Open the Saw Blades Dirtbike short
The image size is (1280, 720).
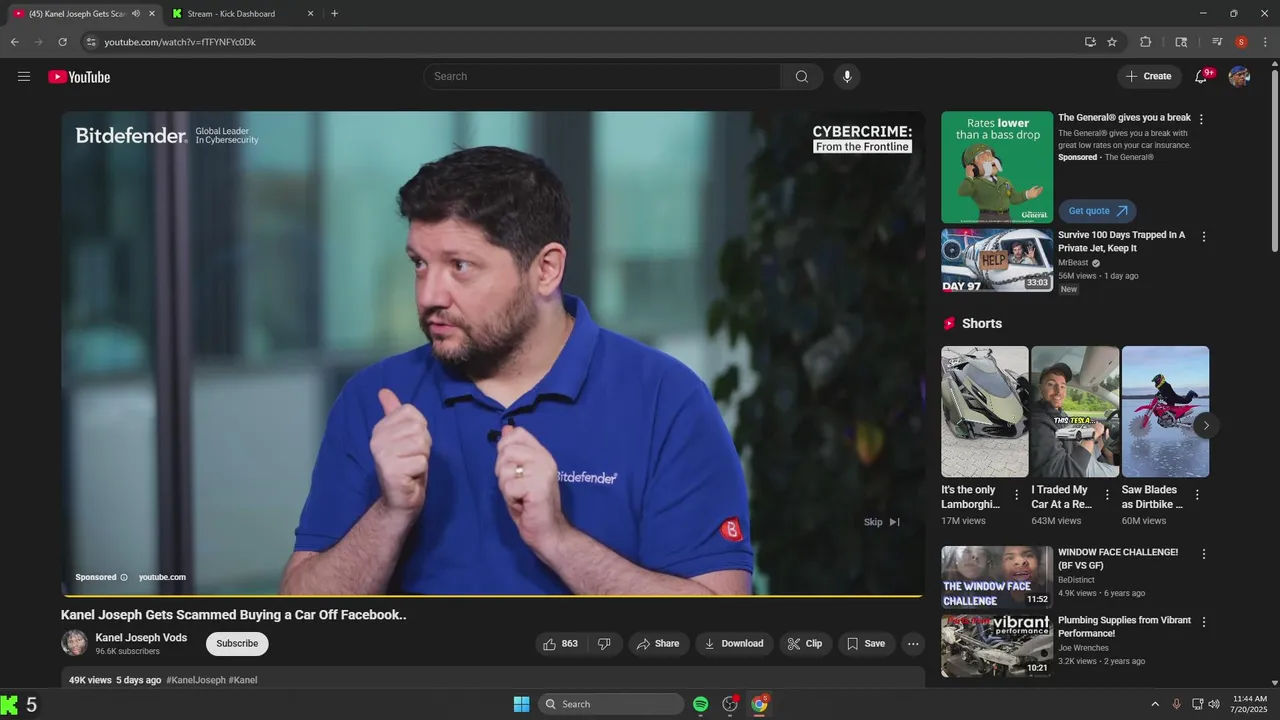tap(1165, 412)
